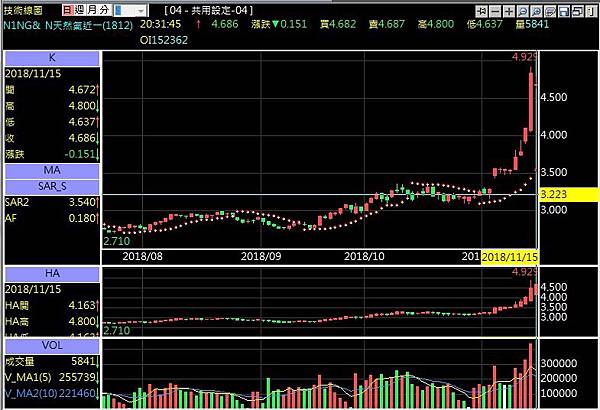Viewport: 600px width, 410px height.
Task: Click the minus (compress bars) toolbar icon
Action: coord(496,11)
